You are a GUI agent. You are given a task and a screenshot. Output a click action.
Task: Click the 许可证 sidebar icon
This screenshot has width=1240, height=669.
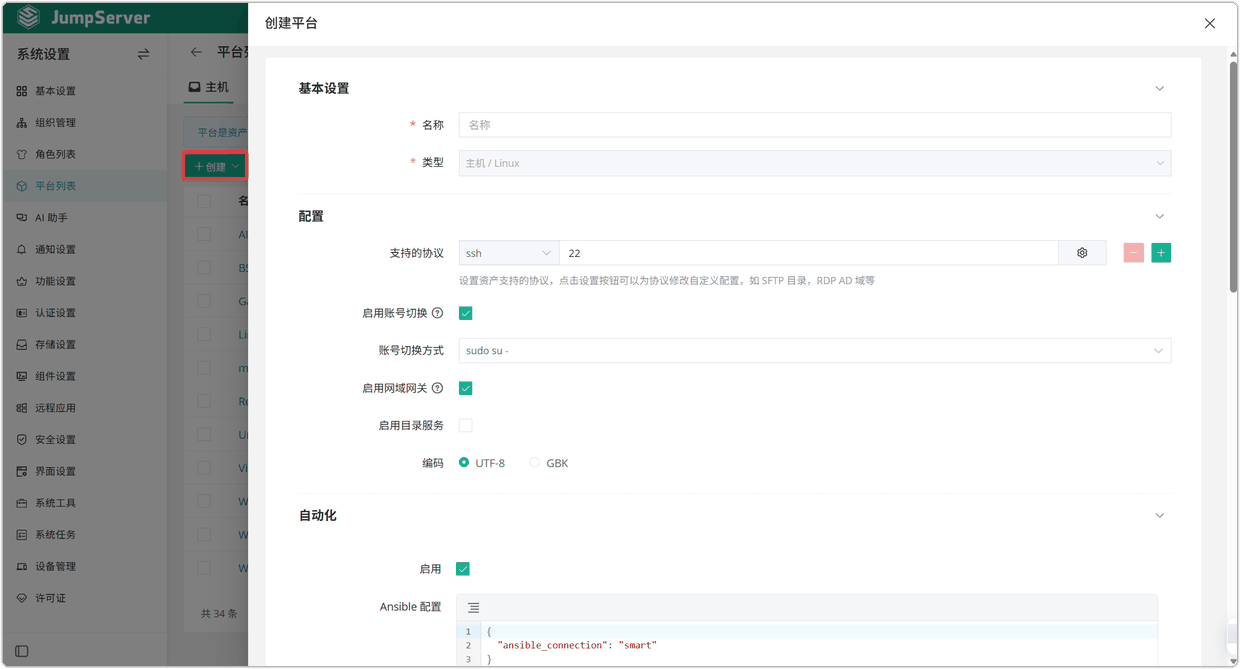(x=22, y=598)
